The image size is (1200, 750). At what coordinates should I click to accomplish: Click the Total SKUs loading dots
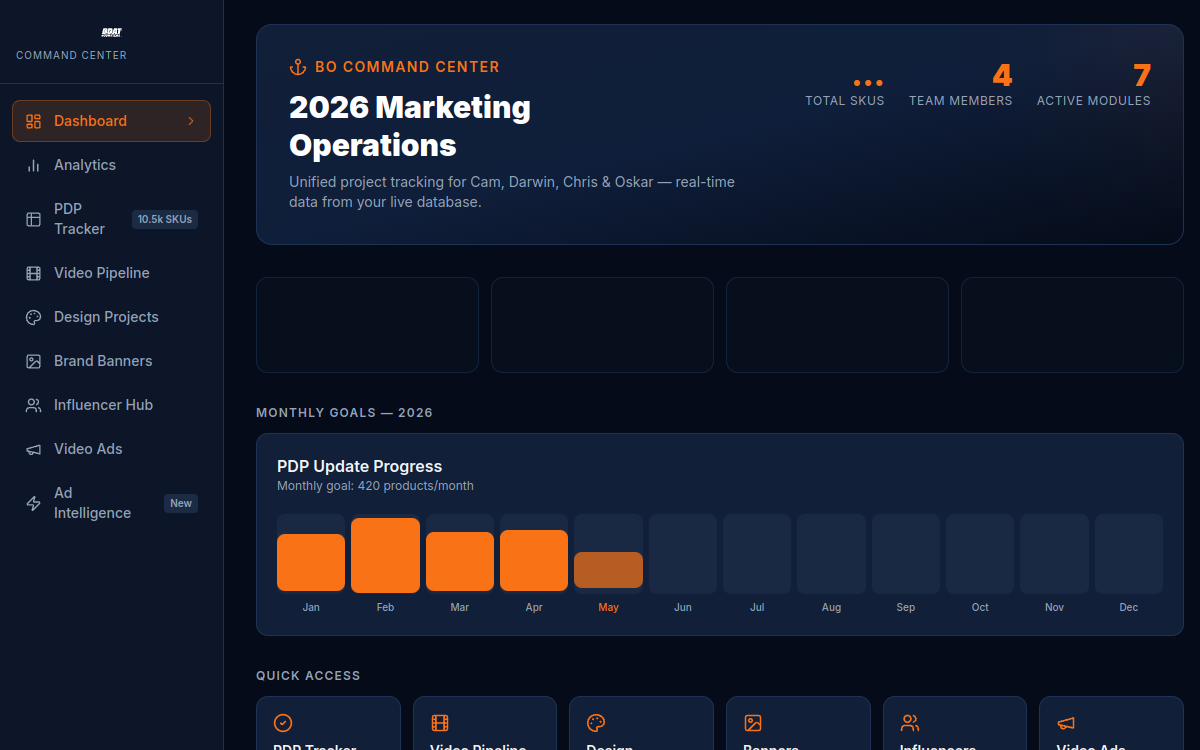(868, 82)
